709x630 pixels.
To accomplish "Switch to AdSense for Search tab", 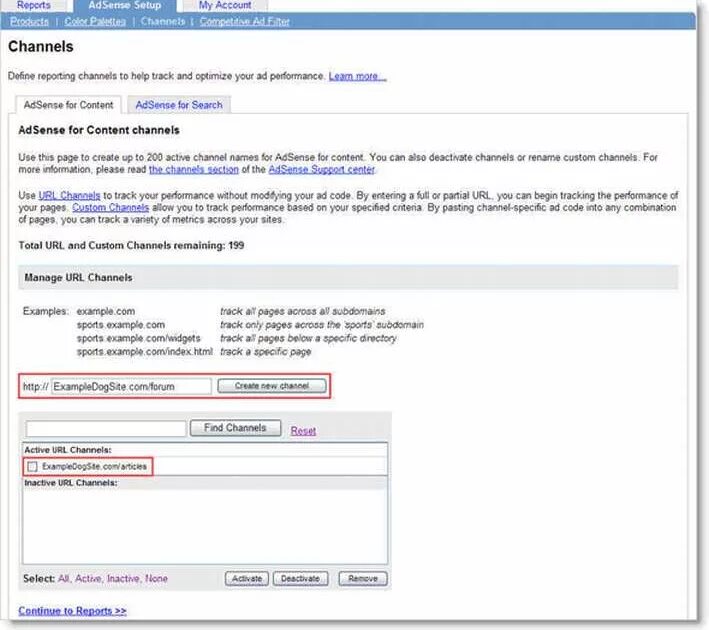I will point(179,105).
